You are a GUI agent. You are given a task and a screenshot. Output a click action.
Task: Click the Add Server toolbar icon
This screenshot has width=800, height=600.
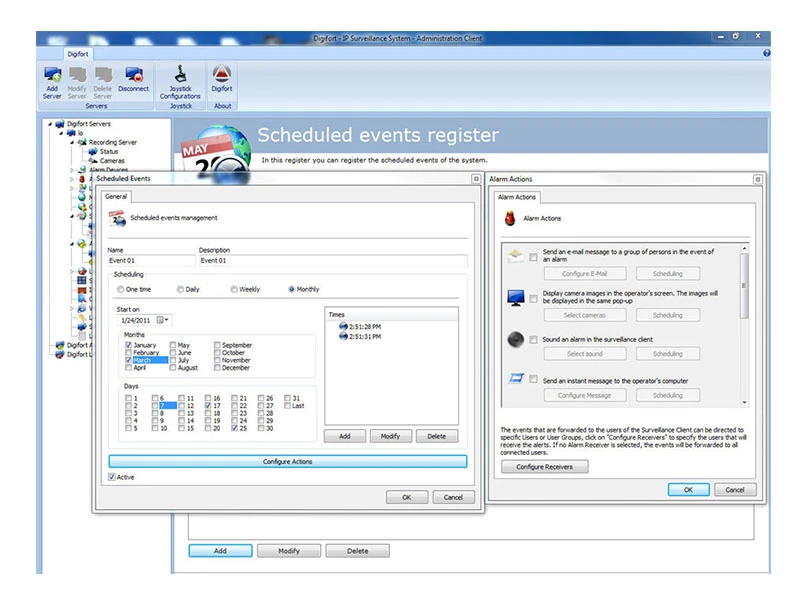point(52,75)
